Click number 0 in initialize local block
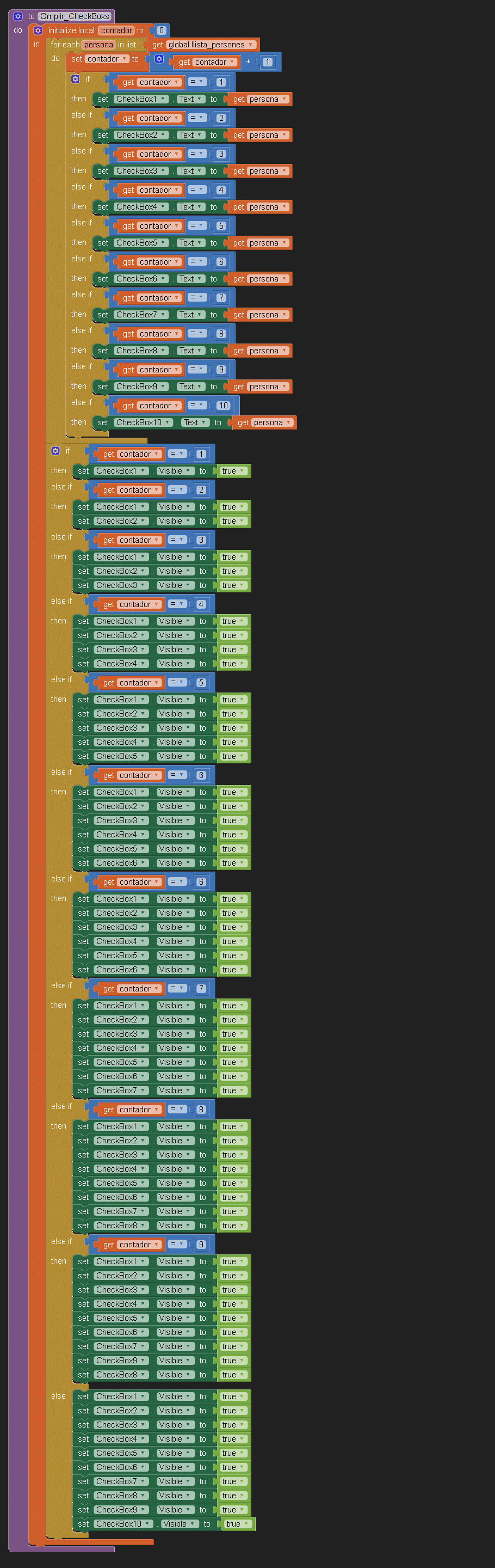 (x=161, y=30)
